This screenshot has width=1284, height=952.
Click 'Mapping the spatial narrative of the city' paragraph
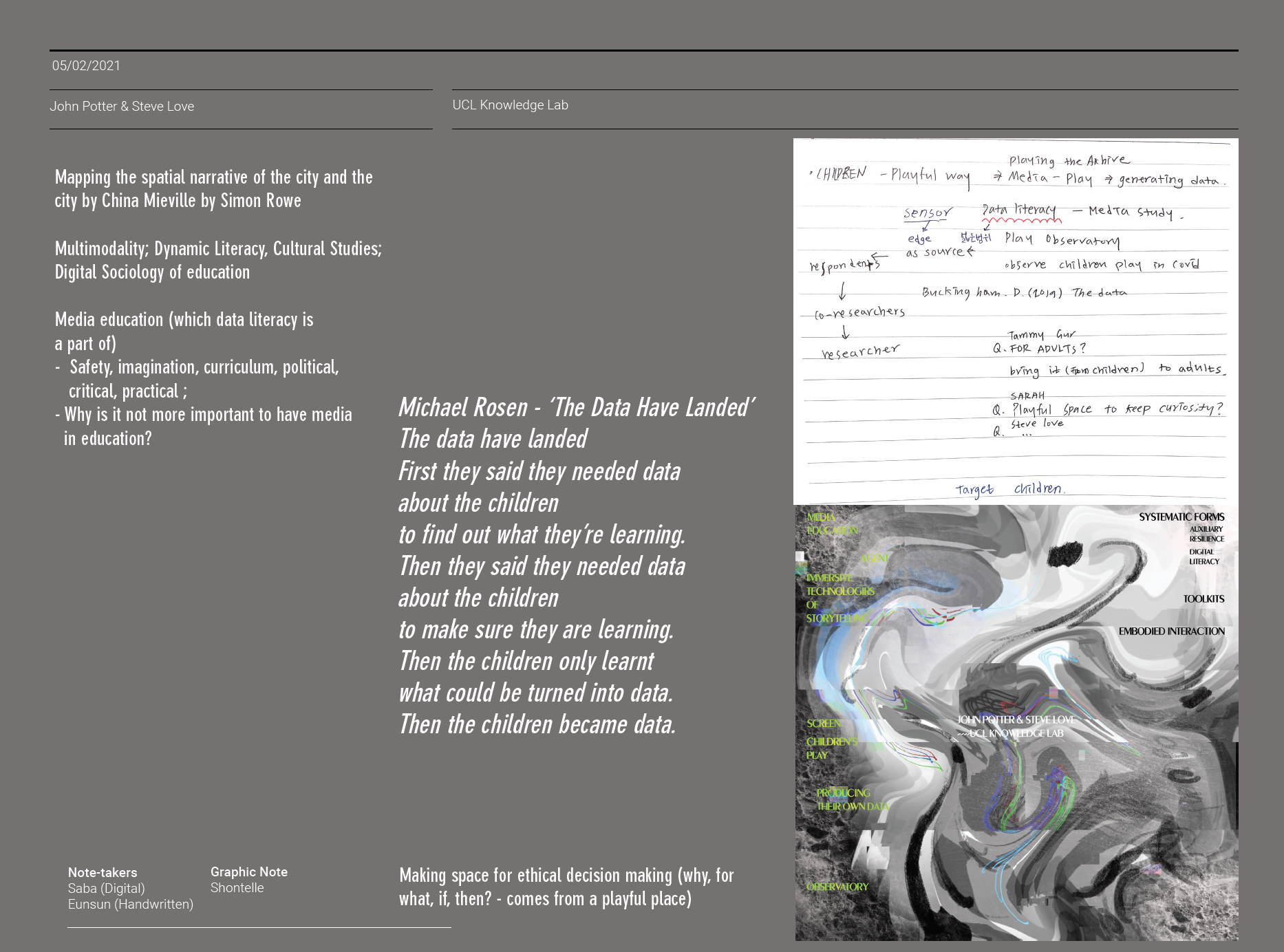[x=213, y=189]
